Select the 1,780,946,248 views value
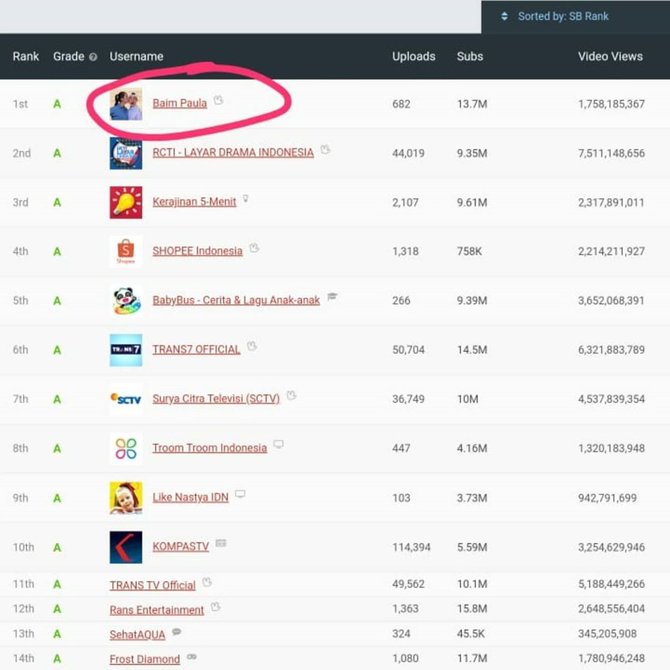The width and height of the screenshot is (670, 670). coord(611,658)
